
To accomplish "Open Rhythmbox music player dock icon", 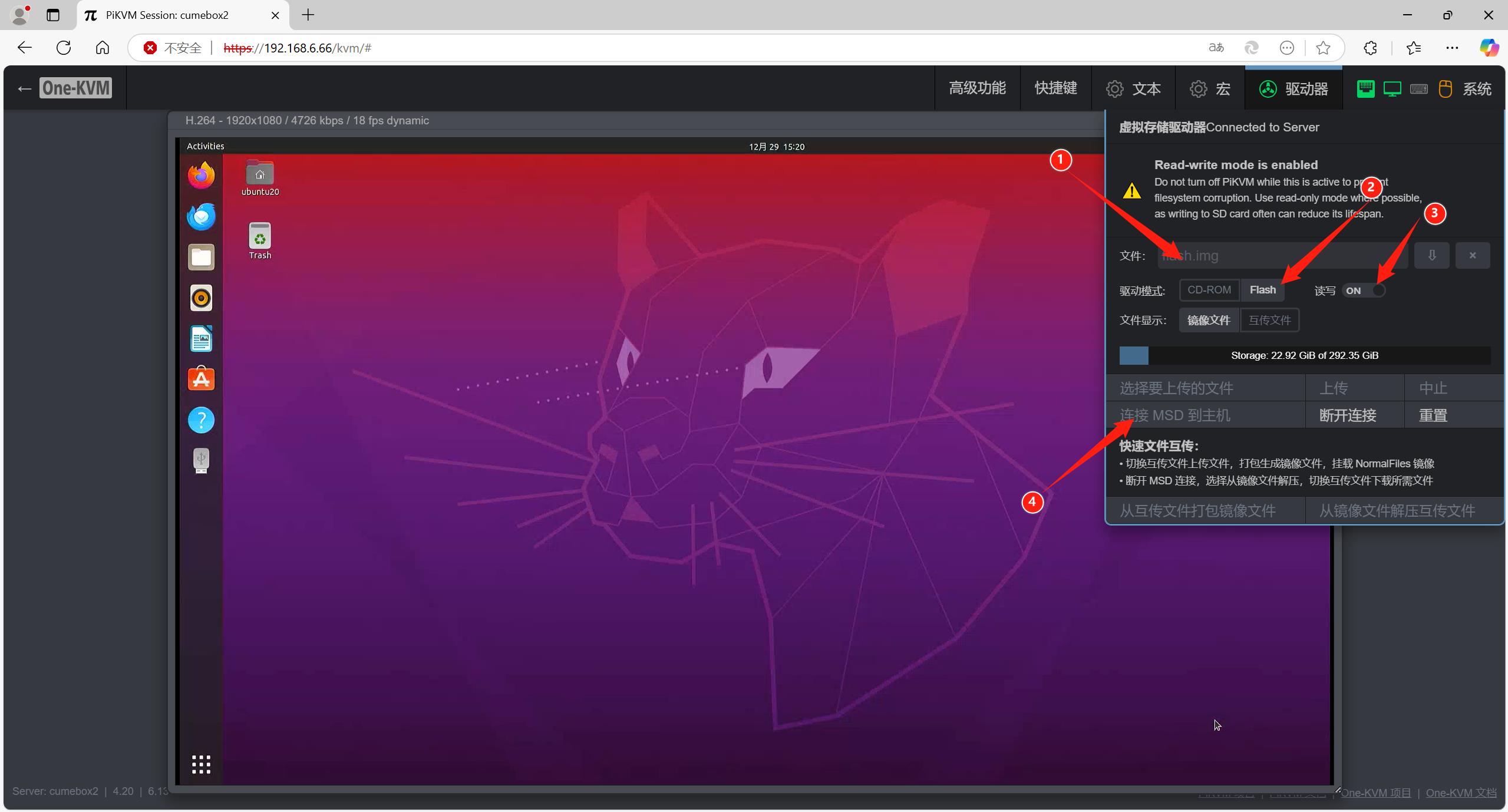I will 201,298.
